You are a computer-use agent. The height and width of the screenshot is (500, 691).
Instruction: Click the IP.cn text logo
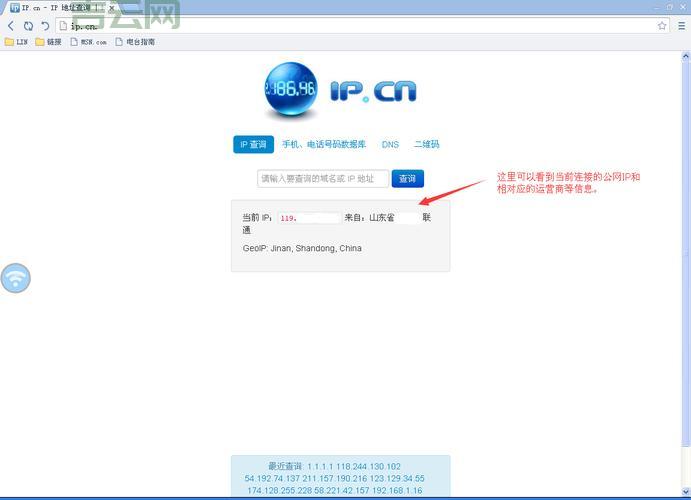[x=373, y=91]
